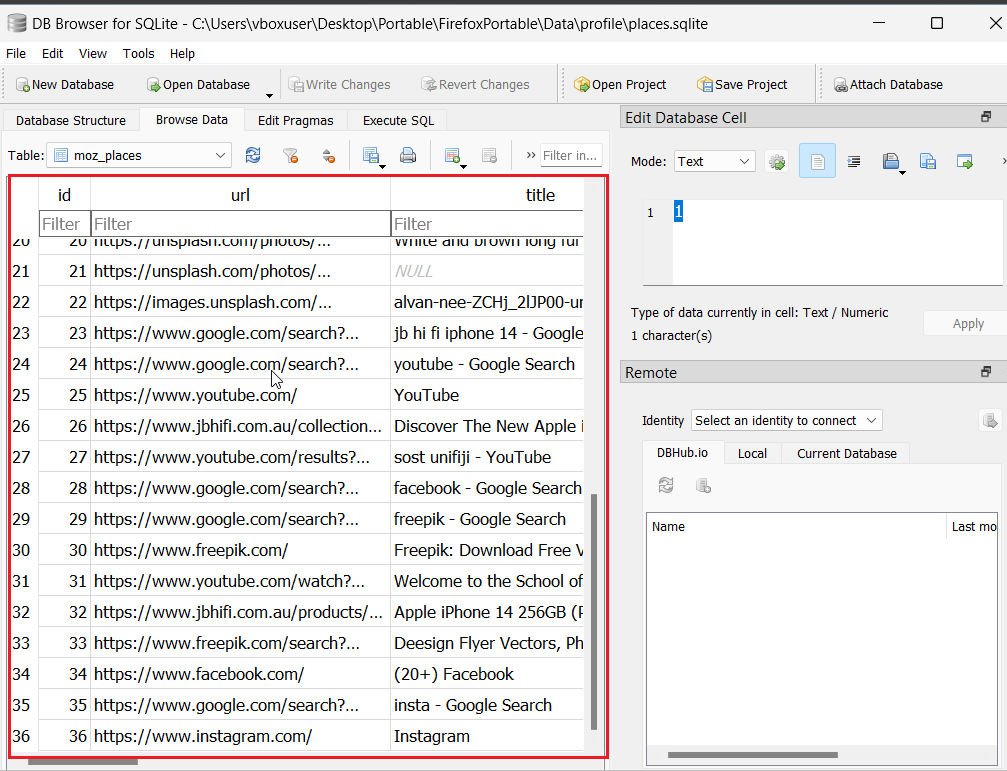Print the currently browsed table data
This screenshot has width=1007, height=771.
click(408, 155)
